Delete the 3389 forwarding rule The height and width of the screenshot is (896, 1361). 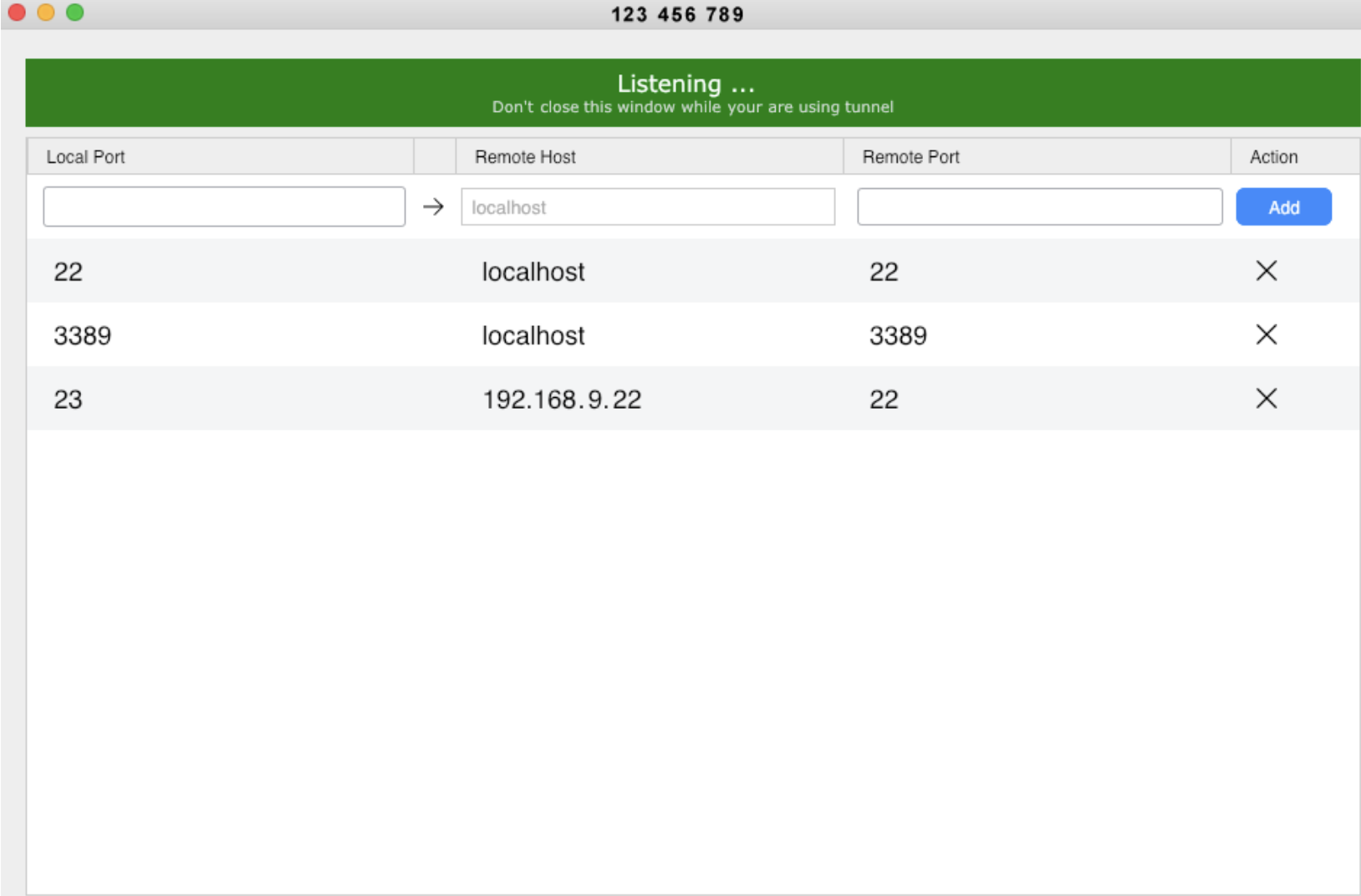pyautogui.click(x=1266, y=335)
